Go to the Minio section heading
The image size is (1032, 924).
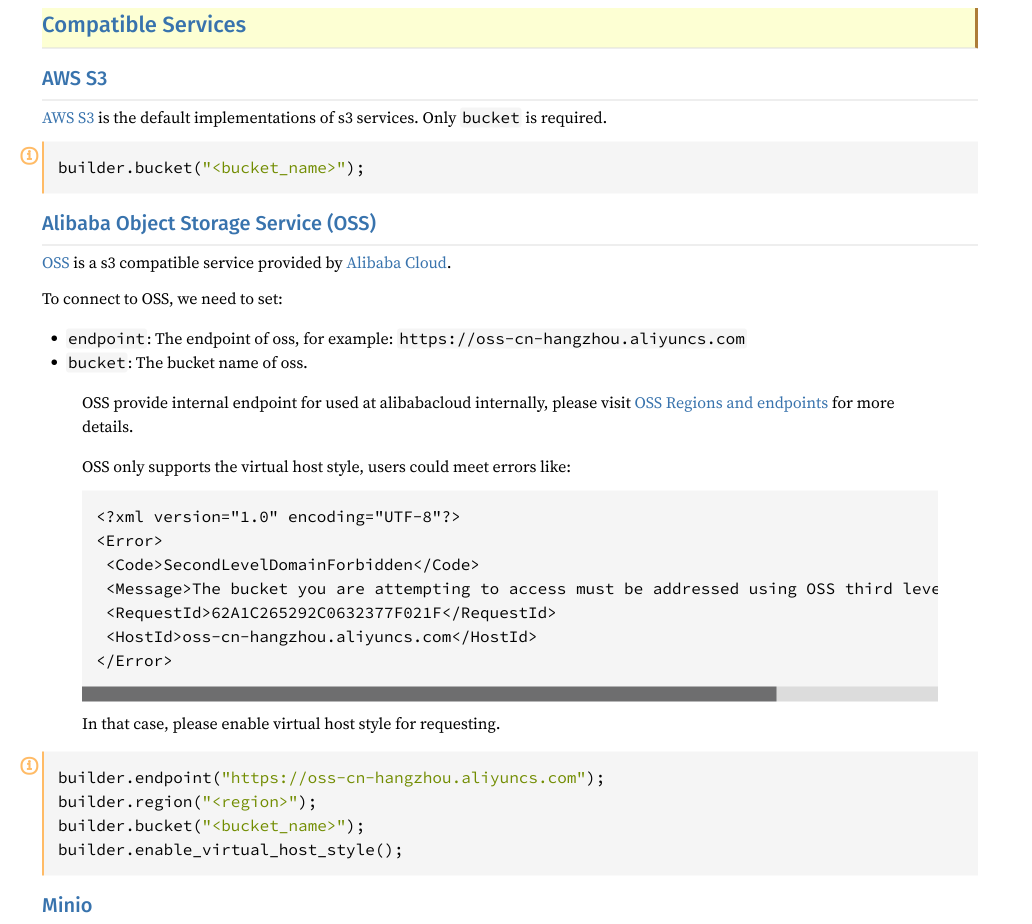67,905
